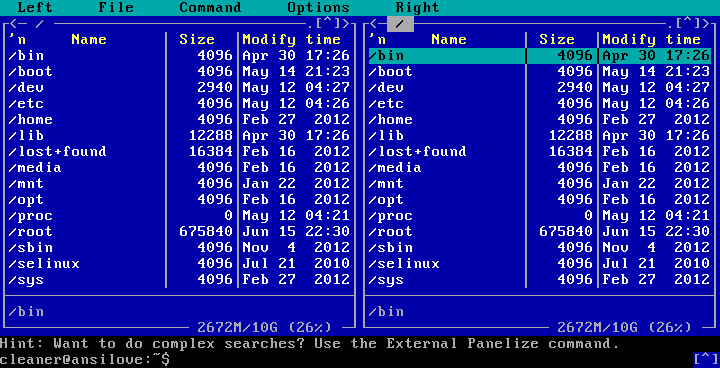This screenshot has height=368, width=720.
Task: Select highlighted /bin in right panel
Action: [x=540, y=56]
